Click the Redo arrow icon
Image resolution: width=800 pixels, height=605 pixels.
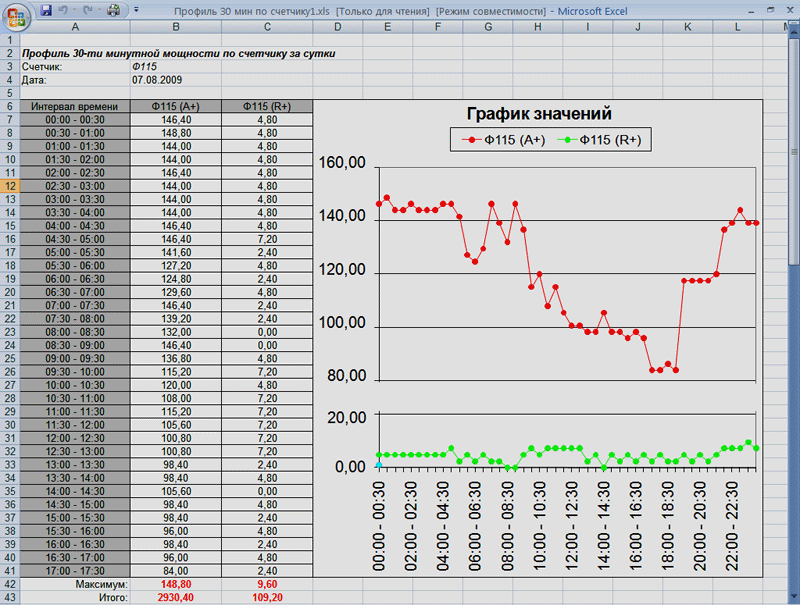point(86,11)
